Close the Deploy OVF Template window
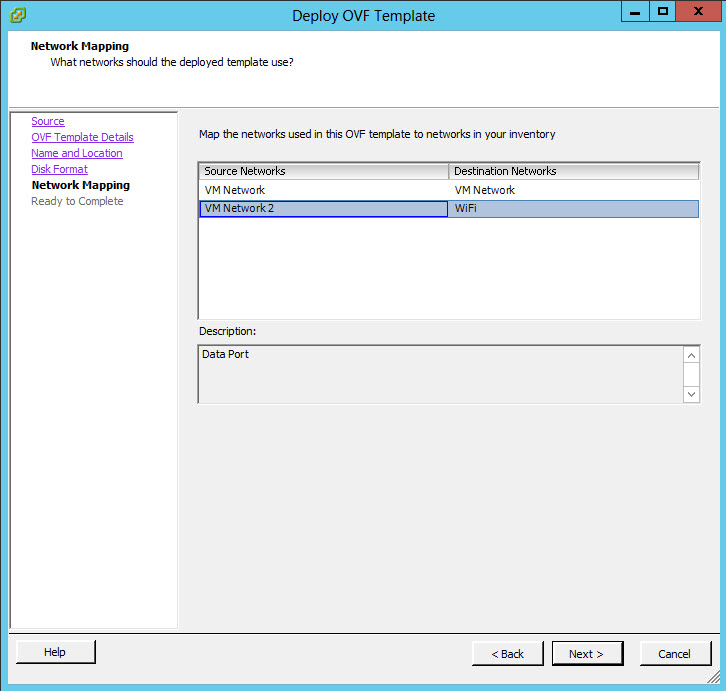Image resolution: width=726 pixels, height=691 pixels. coord(699,12)
